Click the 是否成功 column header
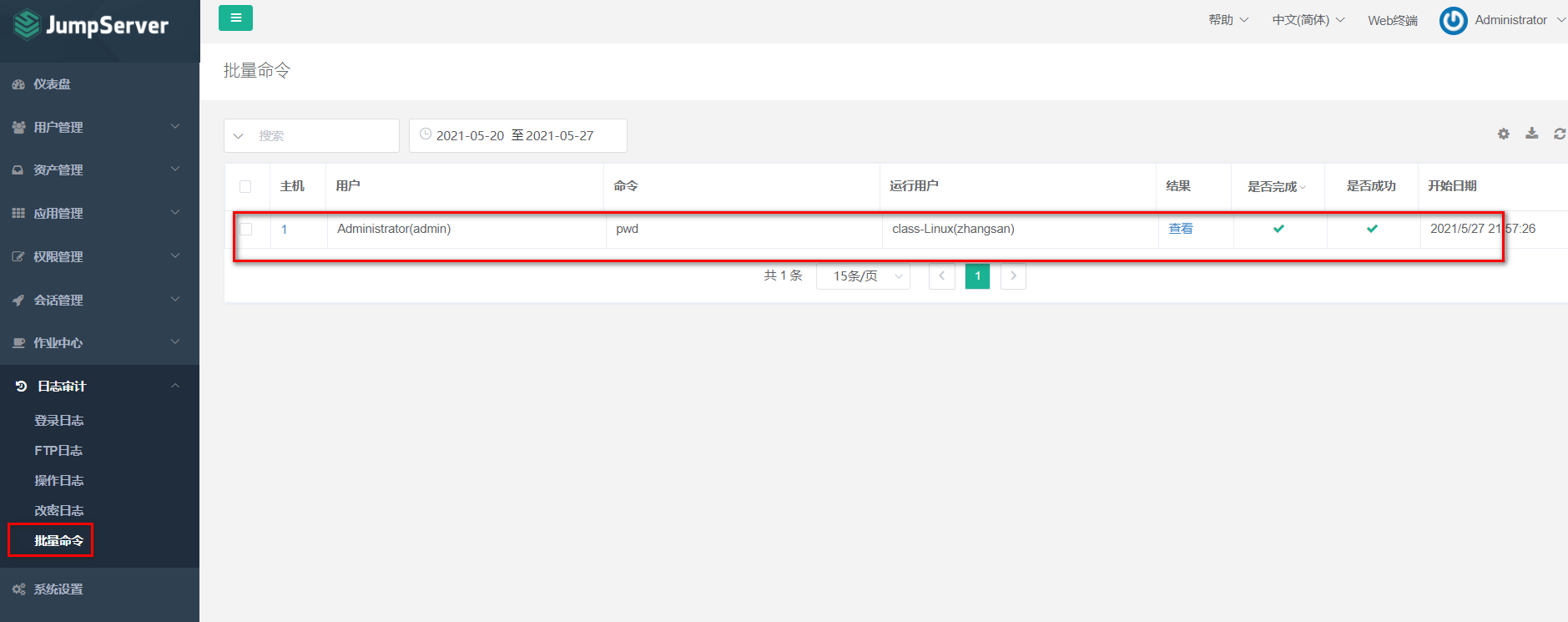 click(1371, 185)
